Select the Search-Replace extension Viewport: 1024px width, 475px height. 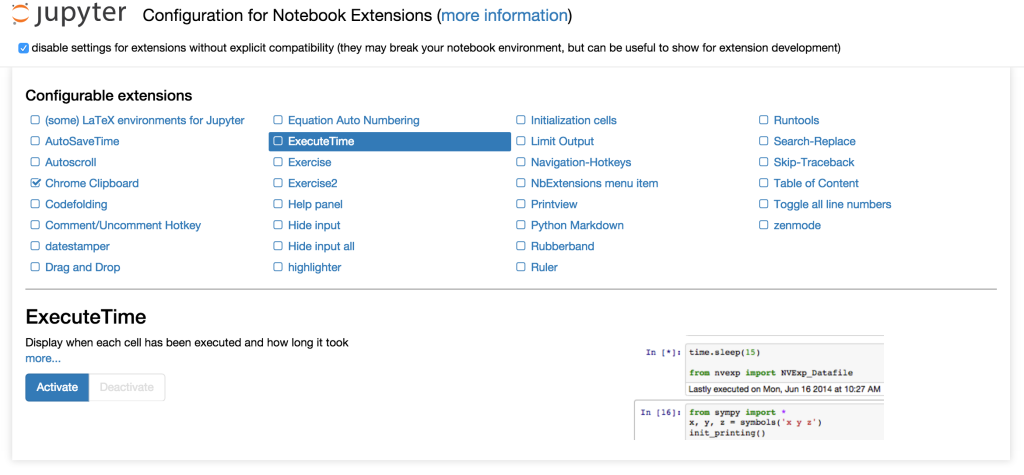[814, 141]
